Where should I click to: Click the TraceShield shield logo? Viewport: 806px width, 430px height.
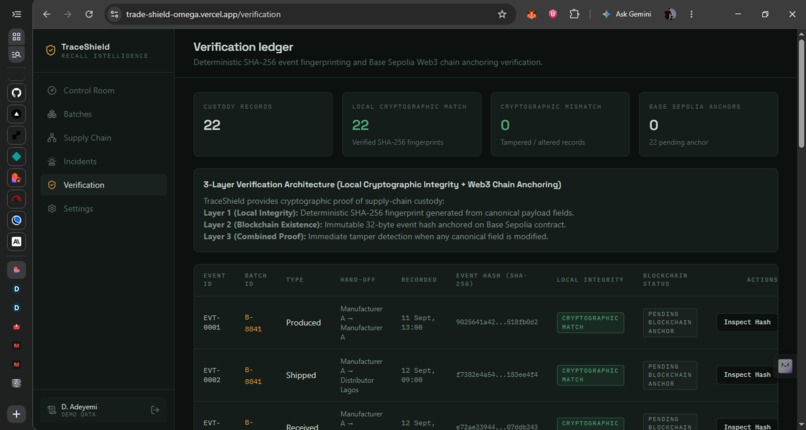click(x=50, y=50)
